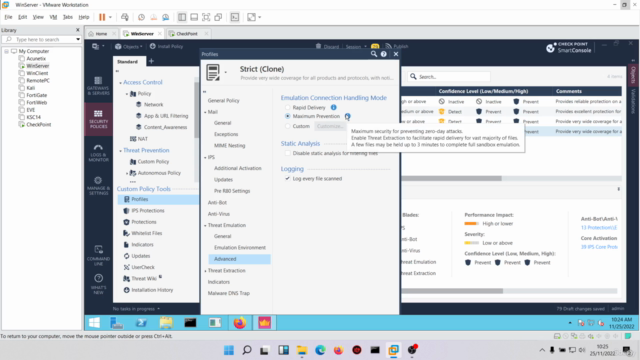640x360 pixels.
Task: Select Standard policy tab
Action: click(127, 62)
